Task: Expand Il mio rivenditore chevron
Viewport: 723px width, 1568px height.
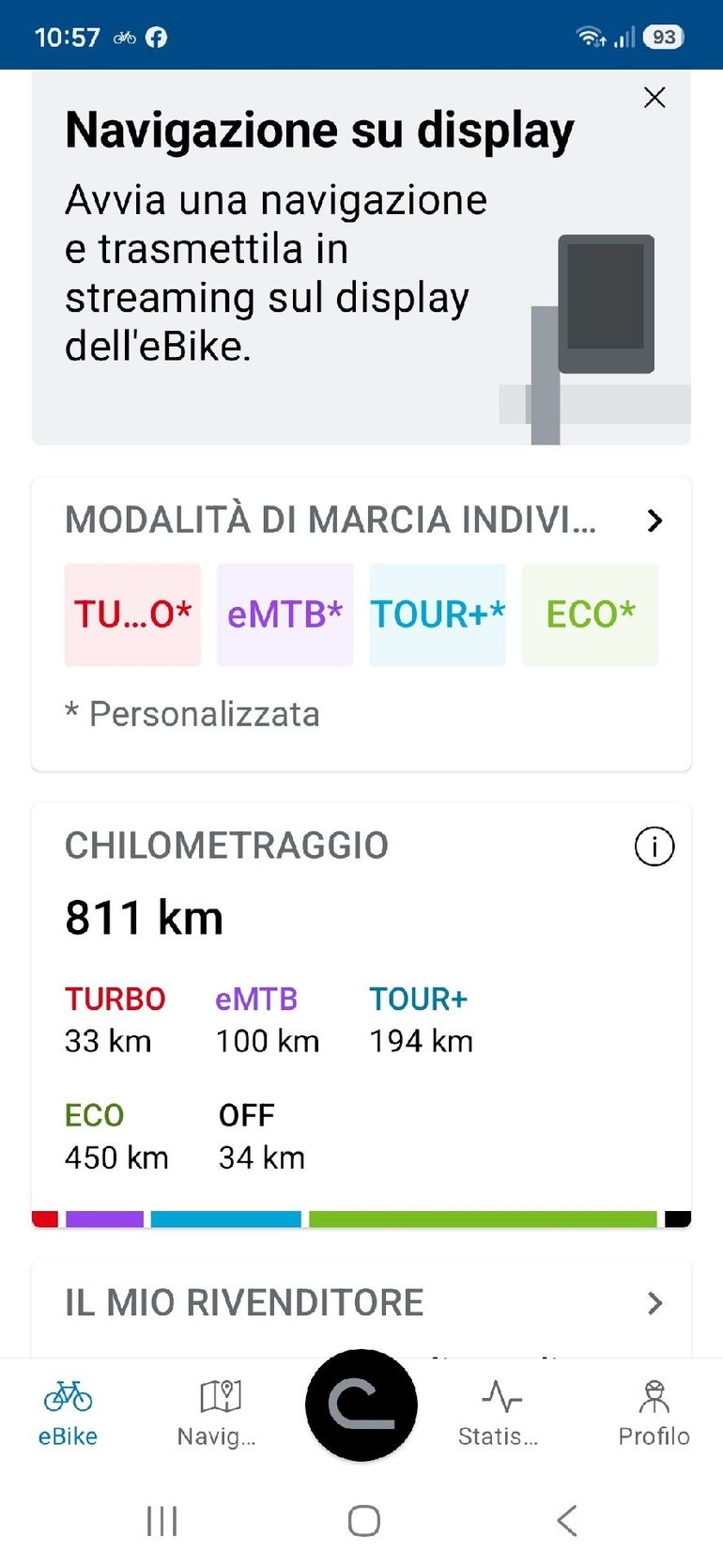Action: pyautogui.click(x=655, y=1303)
